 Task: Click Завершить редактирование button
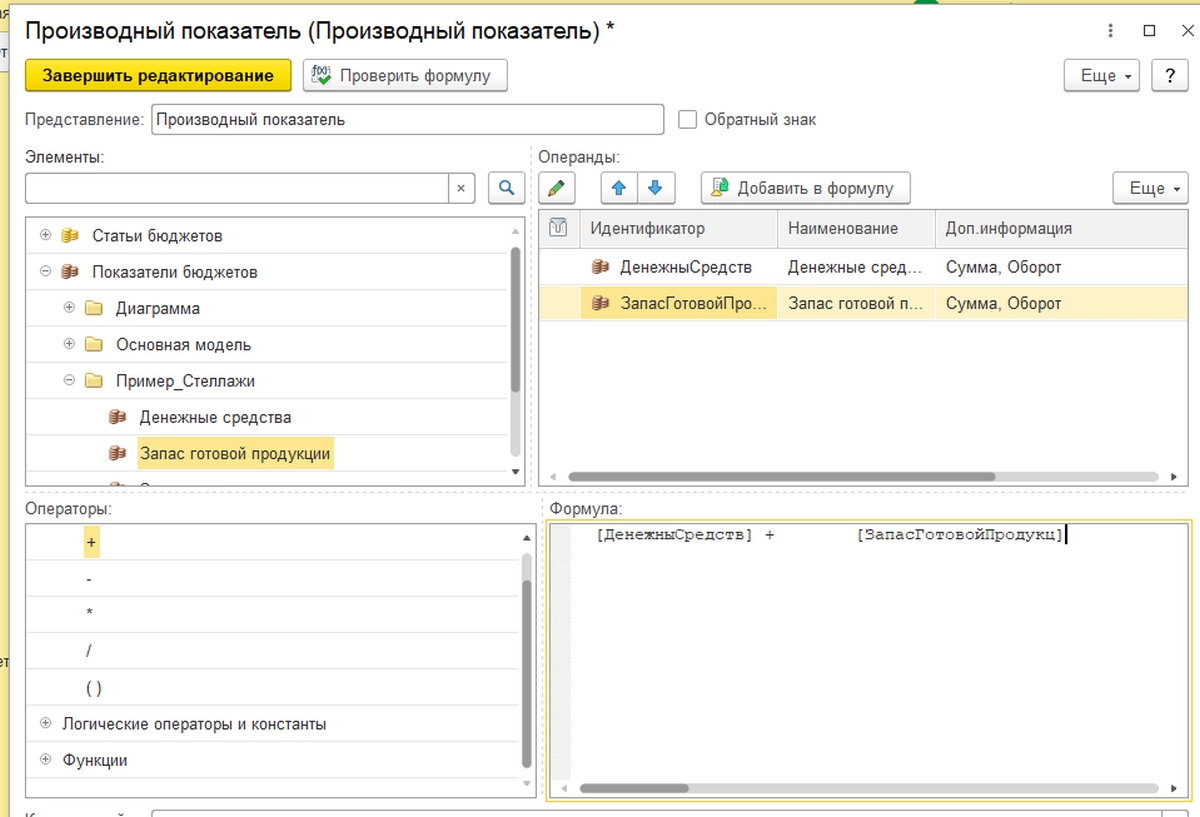click(158, 76)
